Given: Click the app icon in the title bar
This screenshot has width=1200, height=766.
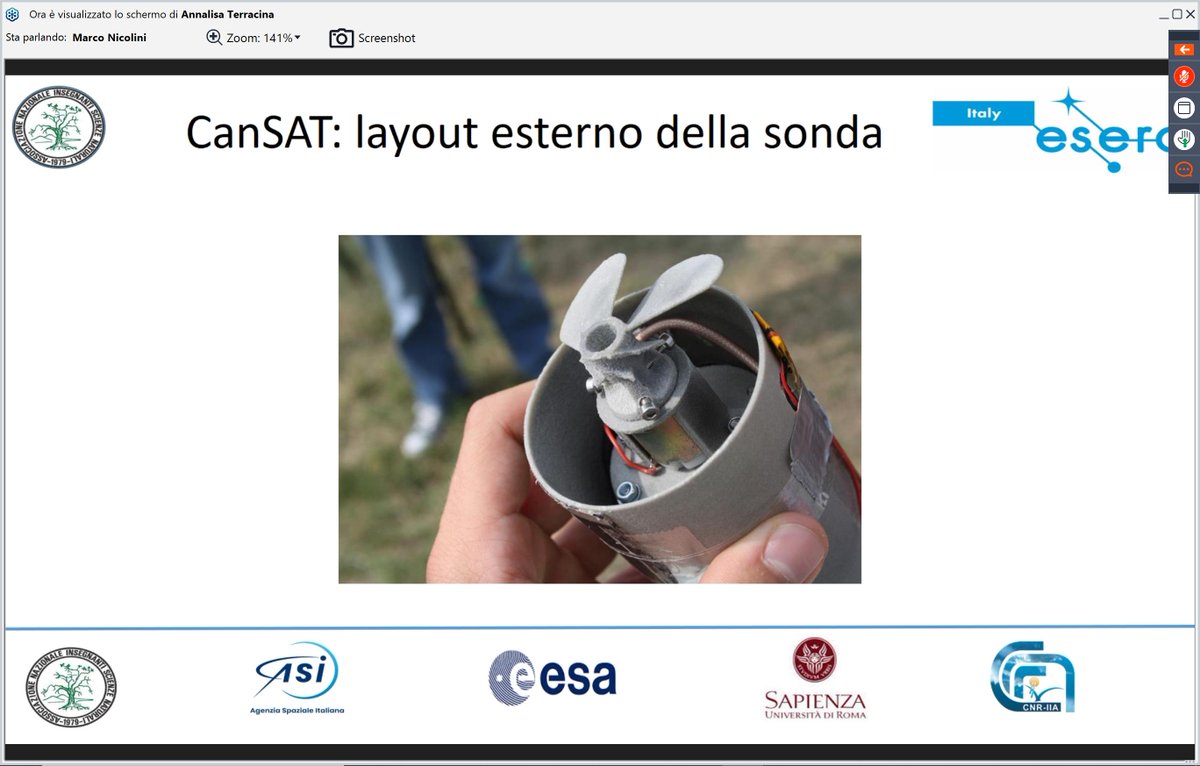Looking at the screenshot, I should [x=13, y=15].
